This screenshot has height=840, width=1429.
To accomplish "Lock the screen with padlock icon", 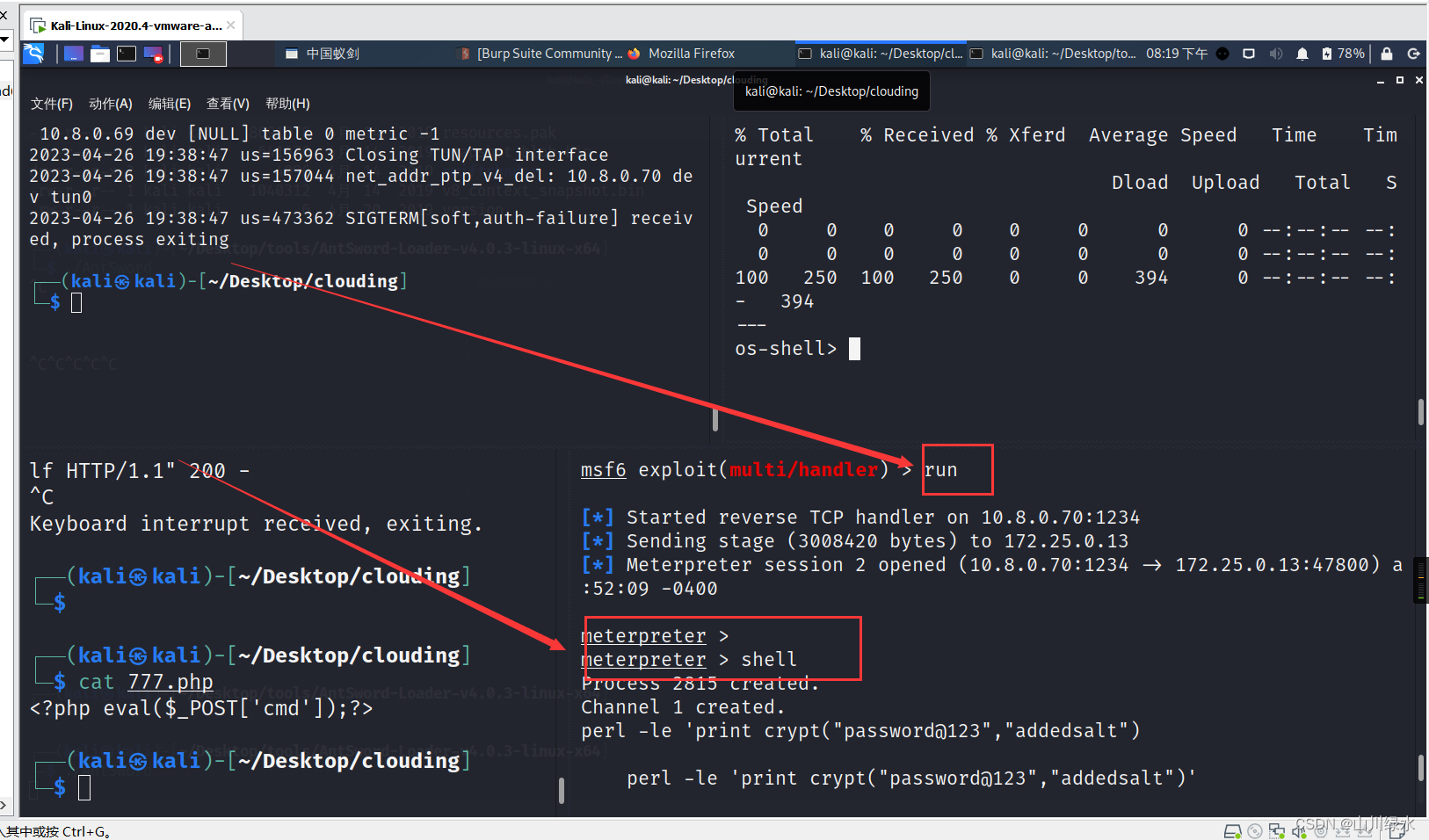I will pyautogui.click(x=1387, y=54).
